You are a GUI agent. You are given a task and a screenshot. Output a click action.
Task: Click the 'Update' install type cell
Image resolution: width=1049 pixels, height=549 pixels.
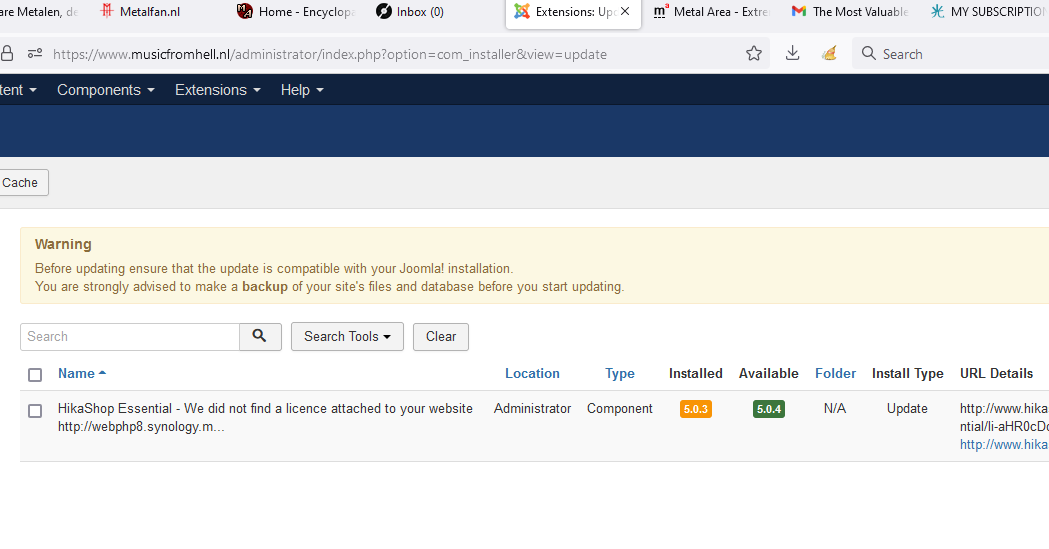click(x=907, y=408)
